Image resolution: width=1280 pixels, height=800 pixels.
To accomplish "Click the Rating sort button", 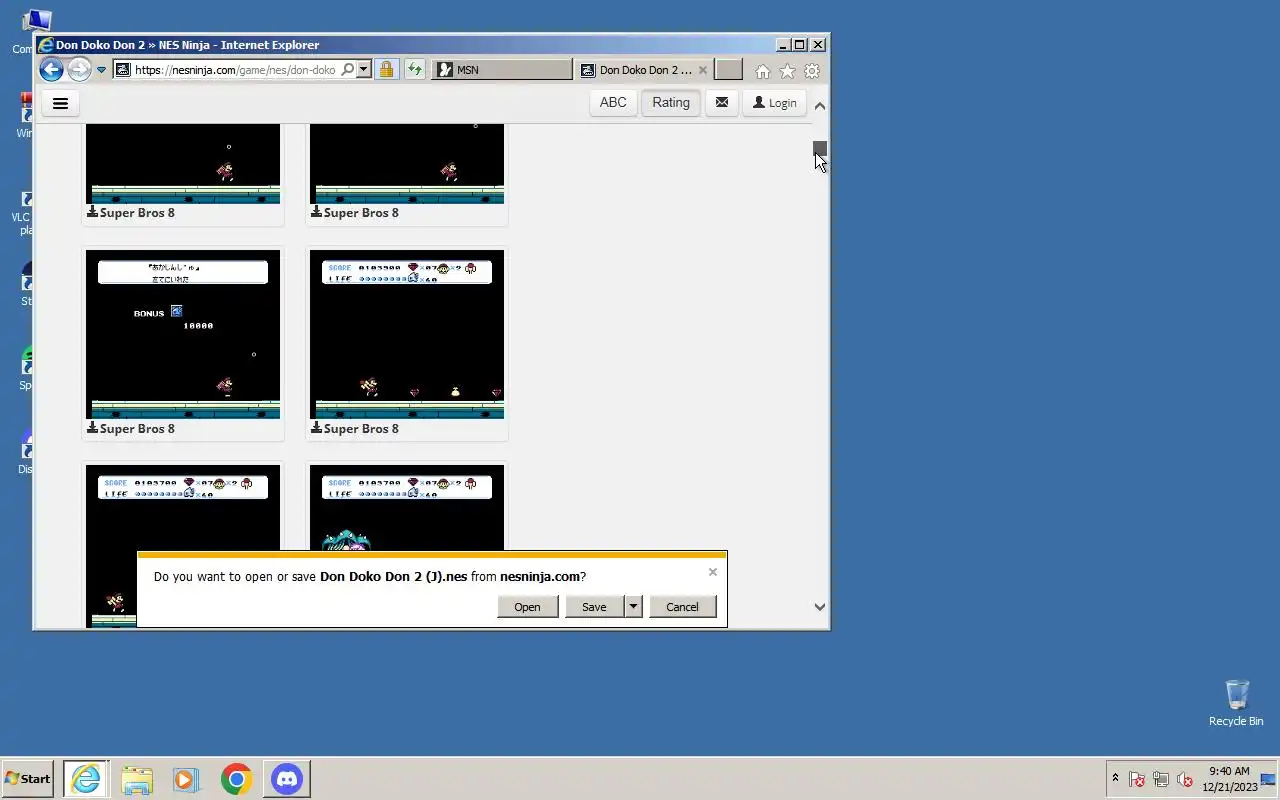I will pos(671,103).
